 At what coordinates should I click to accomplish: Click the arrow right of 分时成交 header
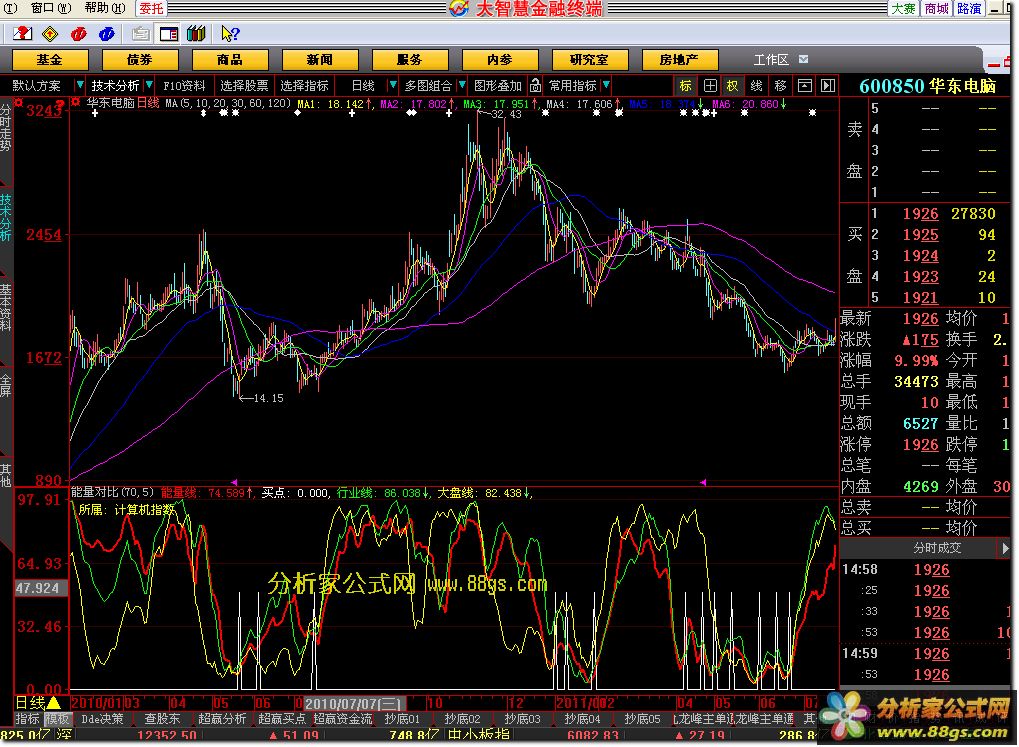(1005, 548)
